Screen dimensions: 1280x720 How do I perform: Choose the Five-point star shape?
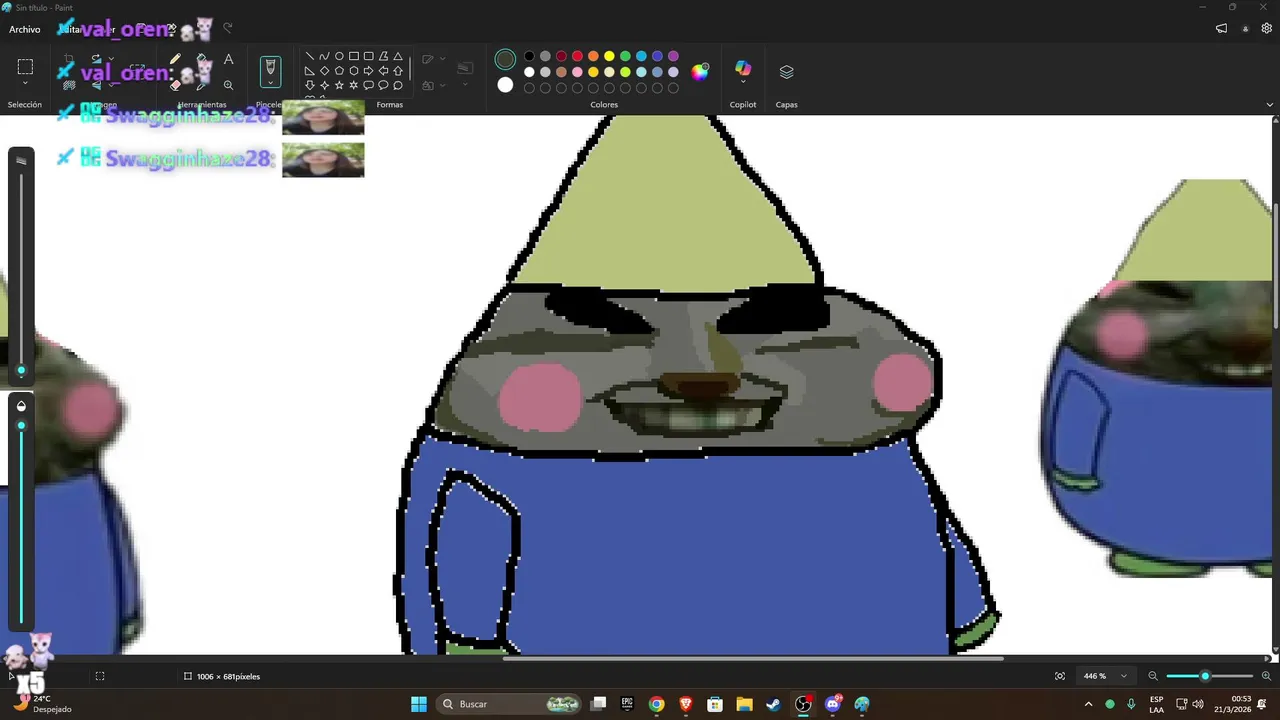(x=339, y=86)
